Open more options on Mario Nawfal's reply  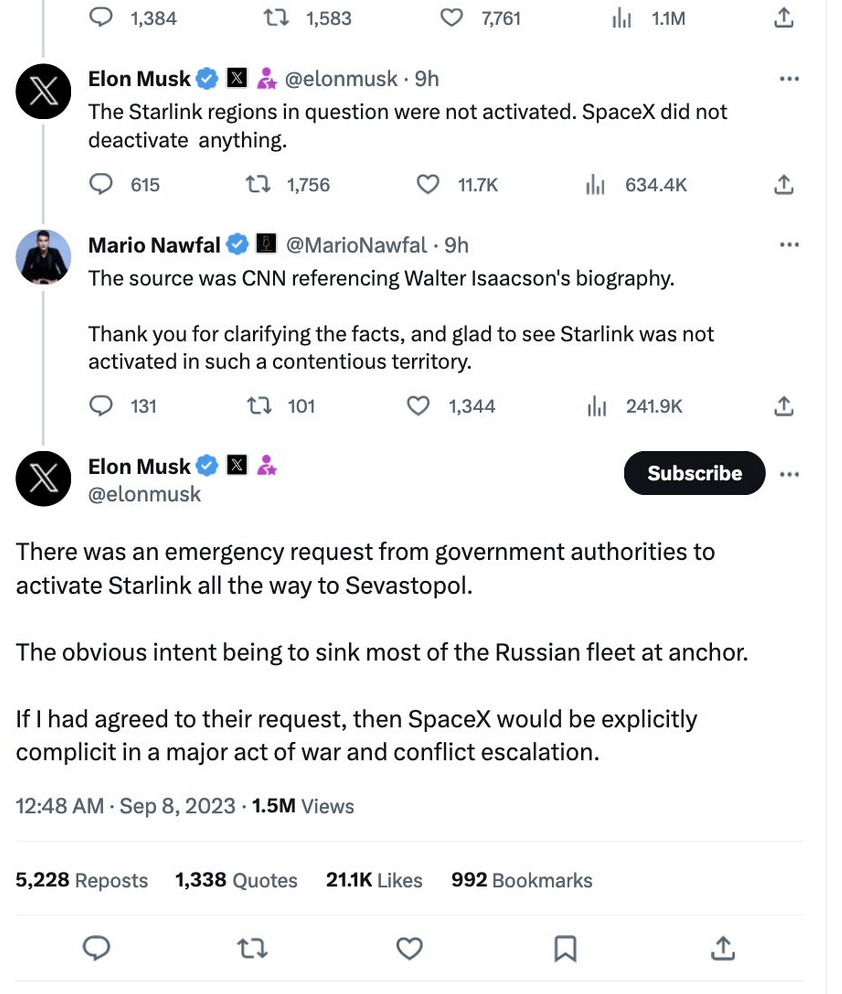[x=789, y=244]
